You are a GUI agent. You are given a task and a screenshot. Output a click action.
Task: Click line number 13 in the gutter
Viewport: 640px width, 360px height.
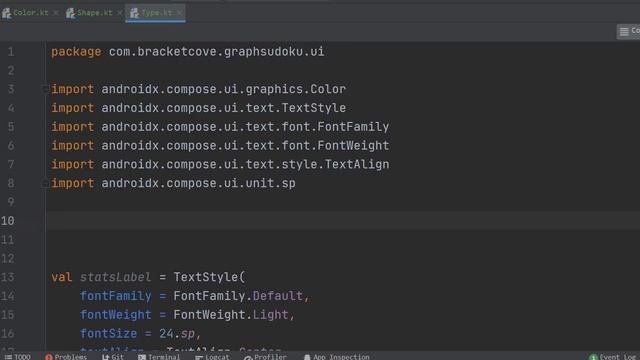pos(8,277)
